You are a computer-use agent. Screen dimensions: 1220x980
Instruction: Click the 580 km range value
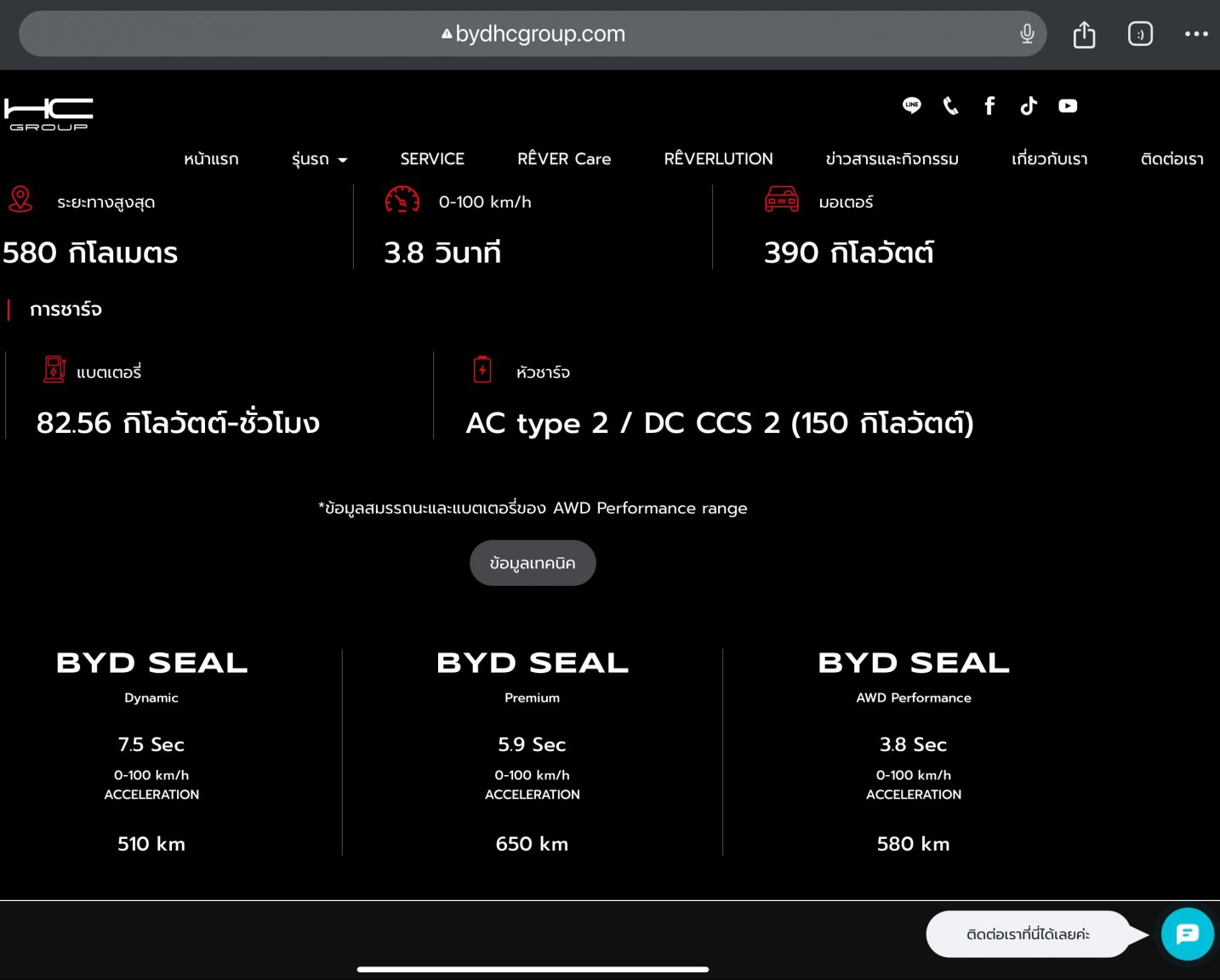(914, 844)
